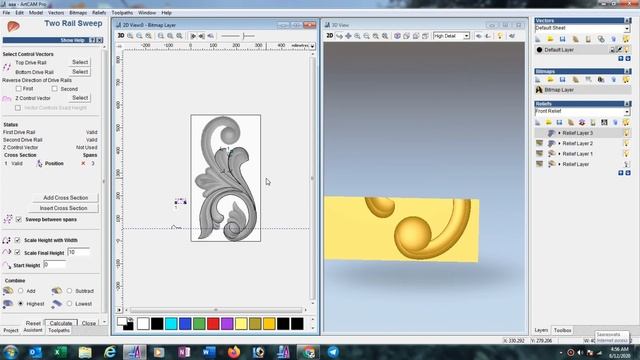This screenshot has height=360, width=640.
Task: Open Excel from the taskbar
Action: (x=60, y=352)
